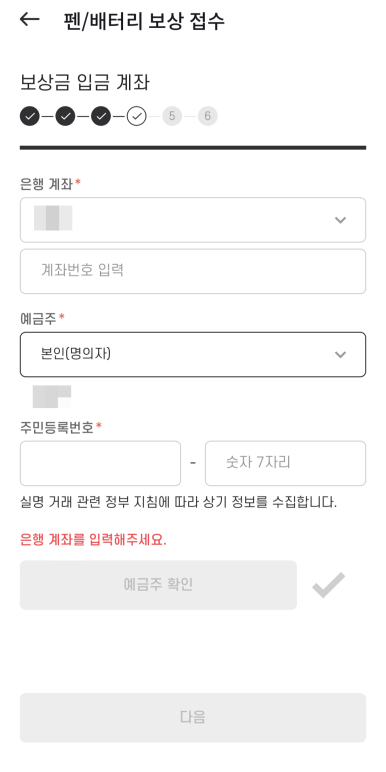
Task: Tap the 예금주 확인 button
Action: 159,585
